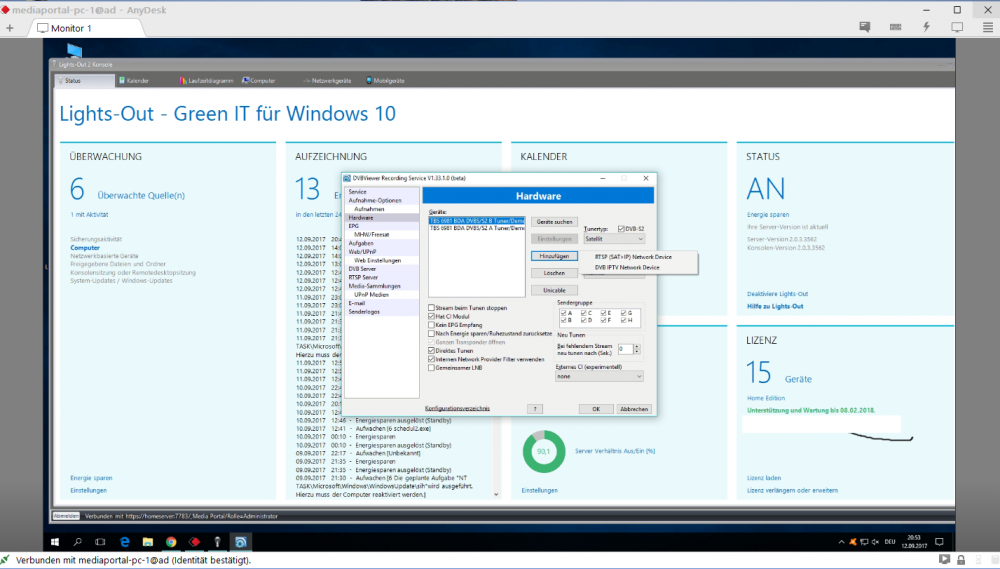1000x569 pixels.
Task: Open the 'Konfigurationsverzeichnis' link
Action: click(x=457, y=408)
